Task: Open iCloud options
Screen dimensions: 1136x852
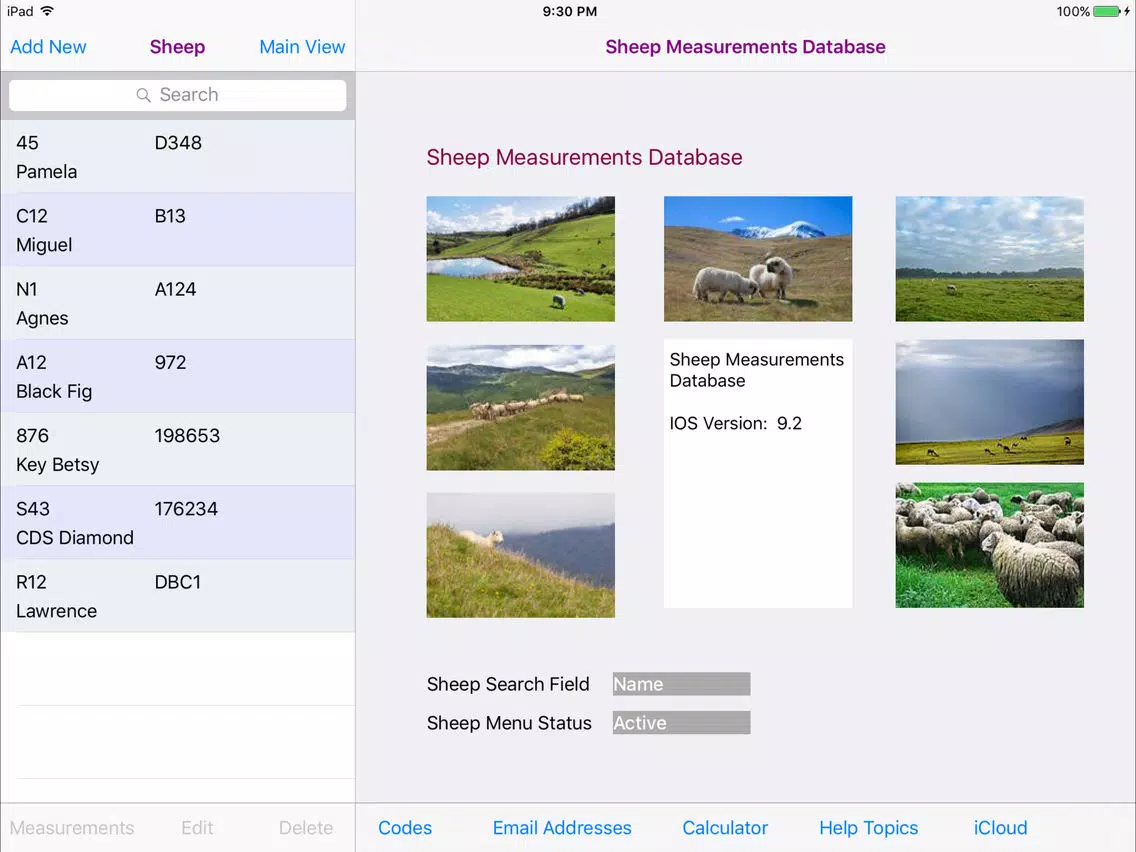Action: 1001,827
